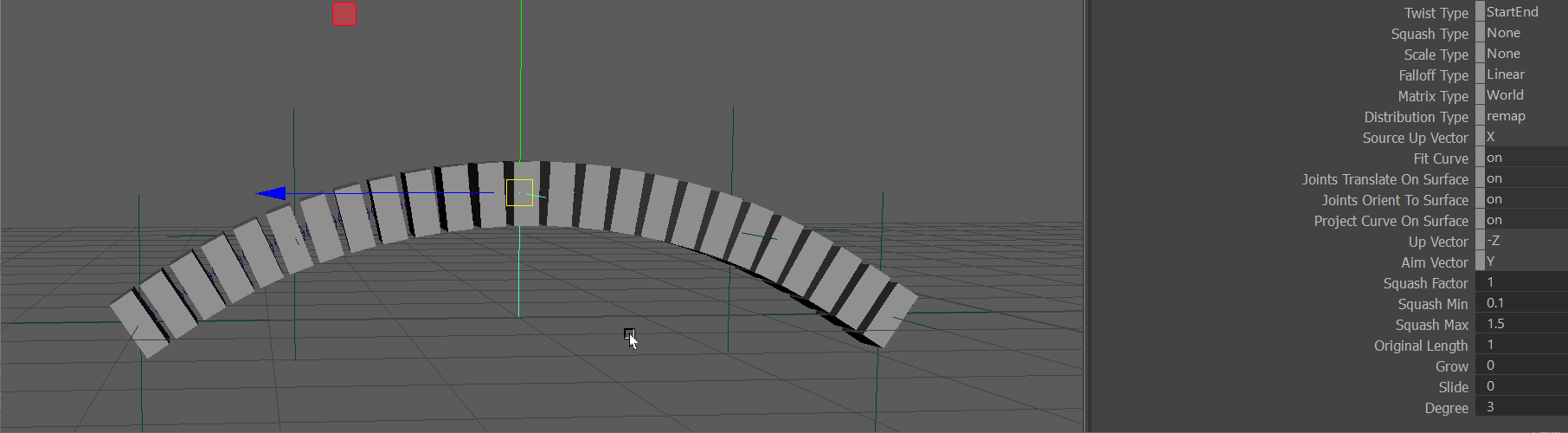Click the blue translate arrow manipulator handle

271,193
